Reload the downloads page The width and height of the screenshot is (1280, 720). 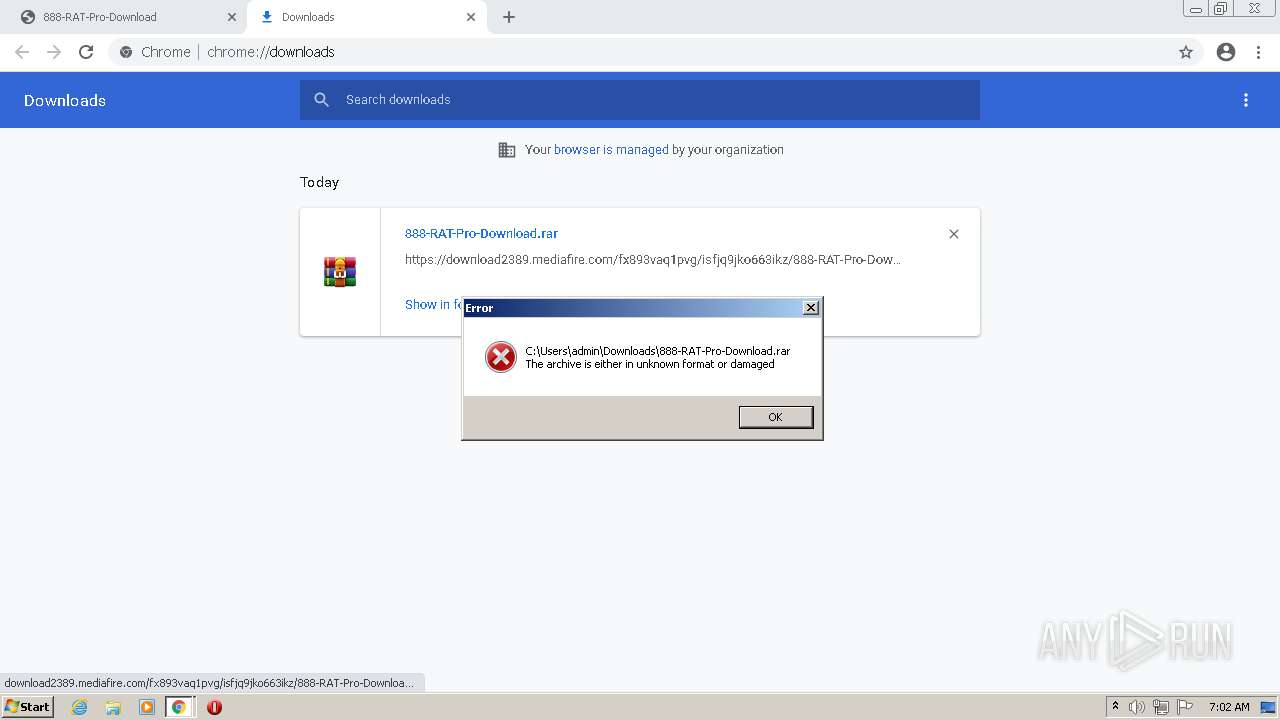pos(86,52)
